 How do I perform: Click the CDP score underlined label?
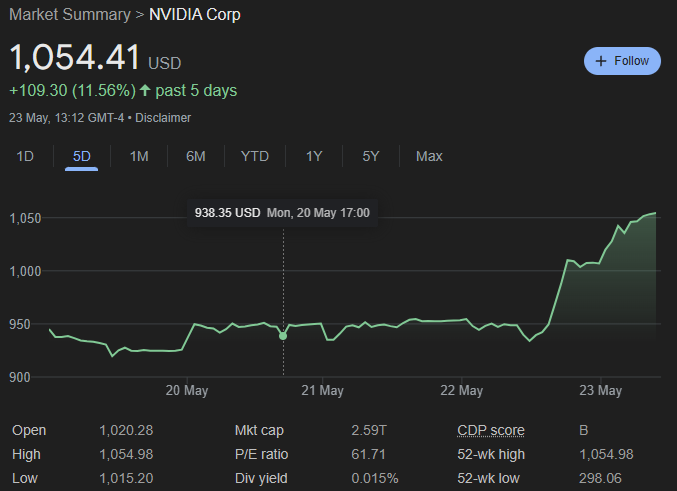(x=491, y=431)
